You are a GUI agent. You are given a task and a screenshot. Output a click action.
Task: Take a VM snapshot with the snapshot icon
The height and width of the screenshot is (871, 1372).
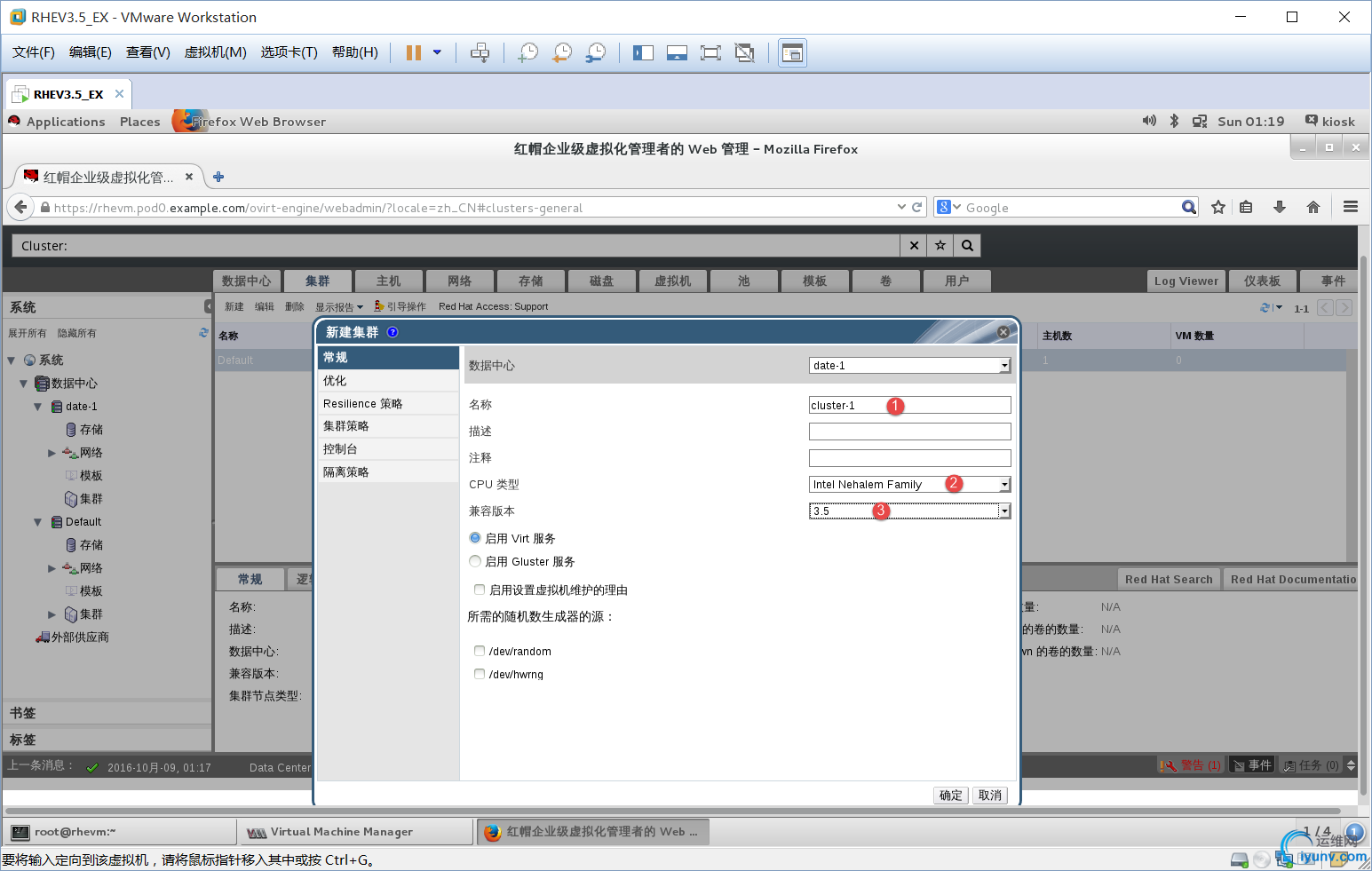[528, 52]
